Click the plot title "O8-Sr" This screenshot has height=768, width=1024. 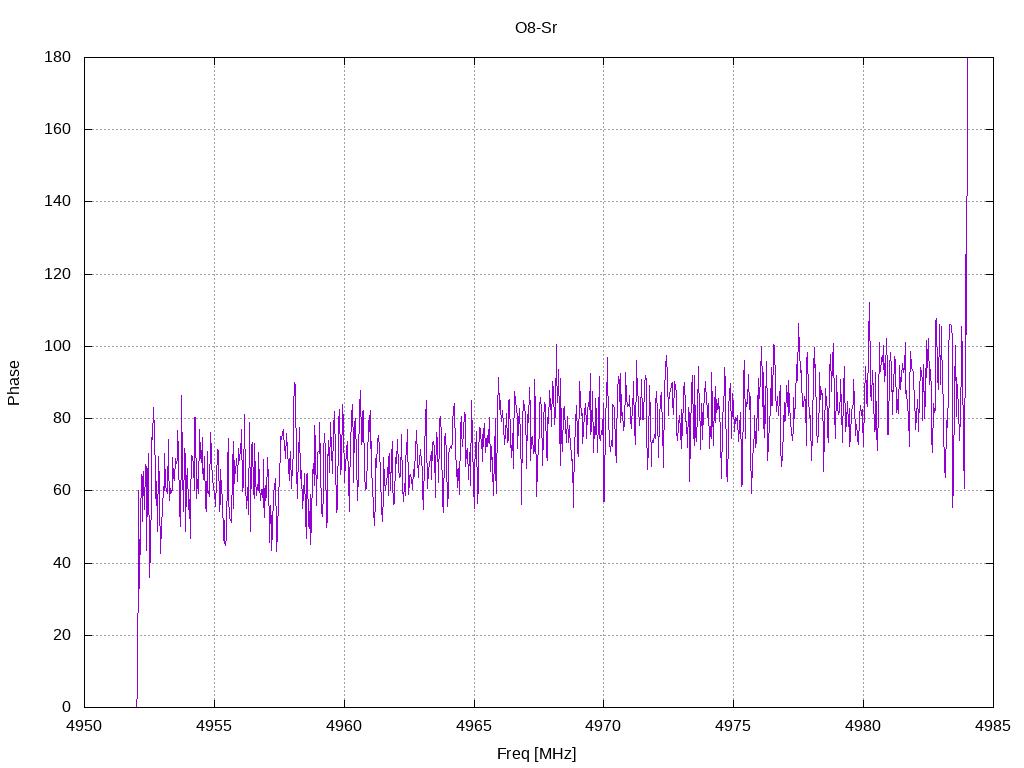(536, 28)
